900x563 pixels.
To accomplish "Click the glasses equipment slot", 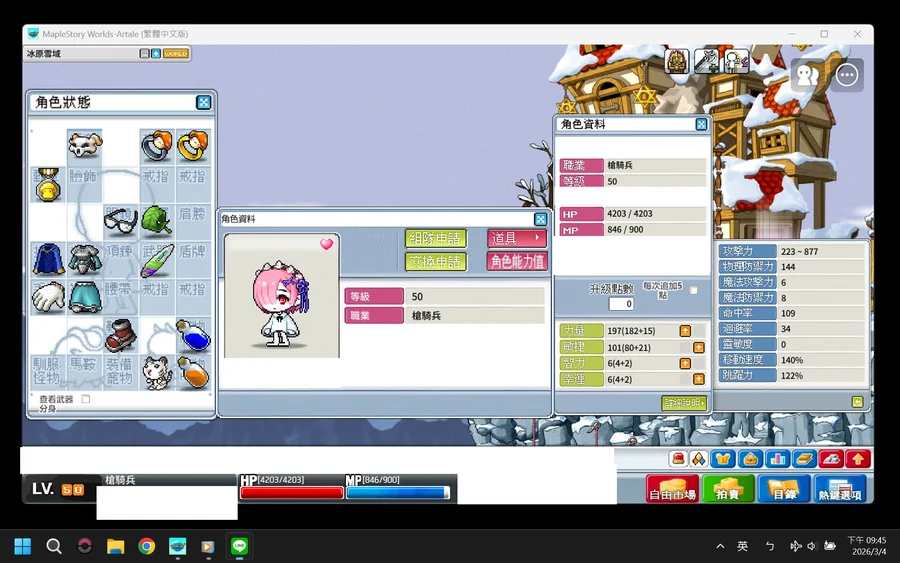I will [120, 220].
